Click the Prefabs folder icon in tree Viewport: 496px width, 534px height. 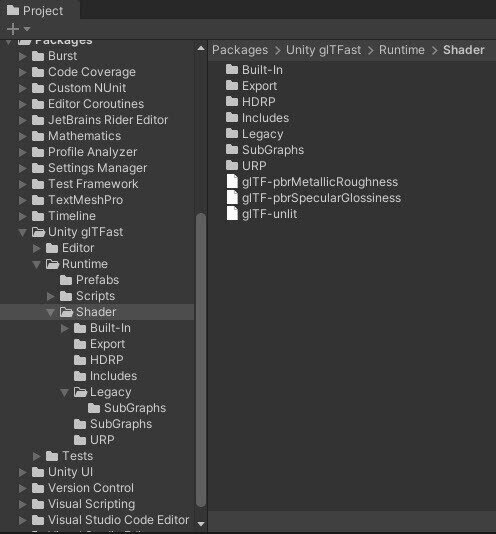66,280
